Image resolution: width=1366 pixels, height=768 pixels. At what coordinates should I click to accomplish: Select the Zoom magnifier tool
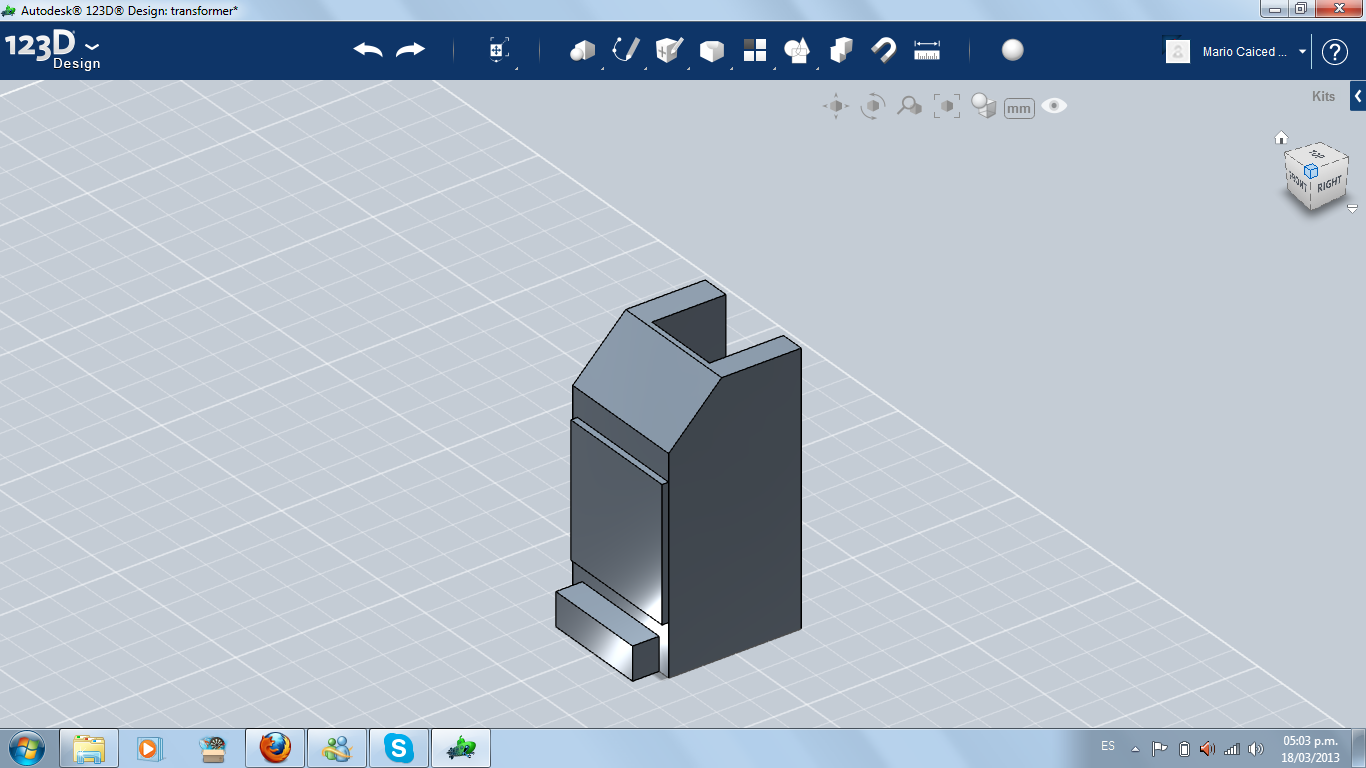pos(909,106)
